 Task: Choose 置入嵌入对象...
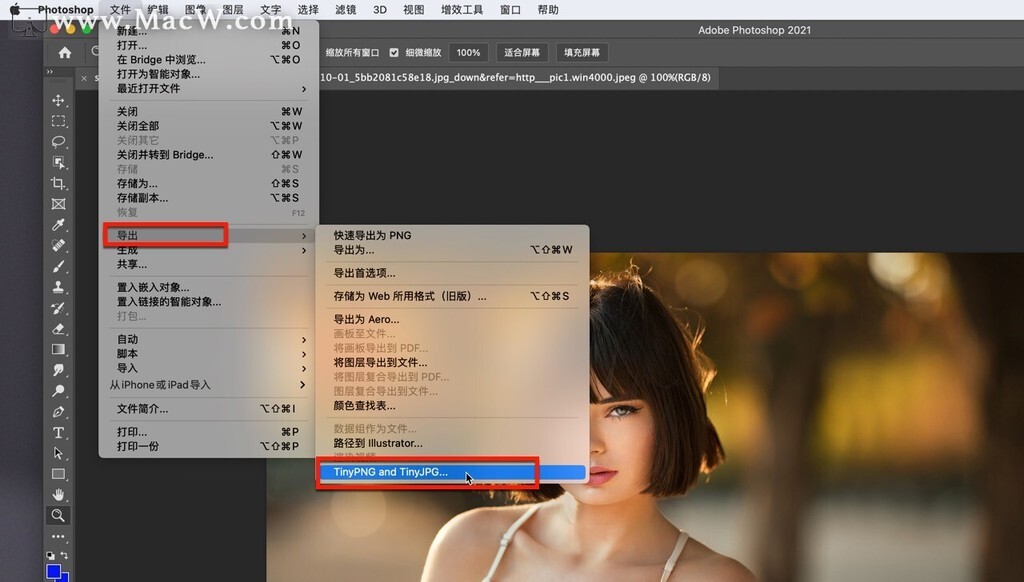point(209,287)
